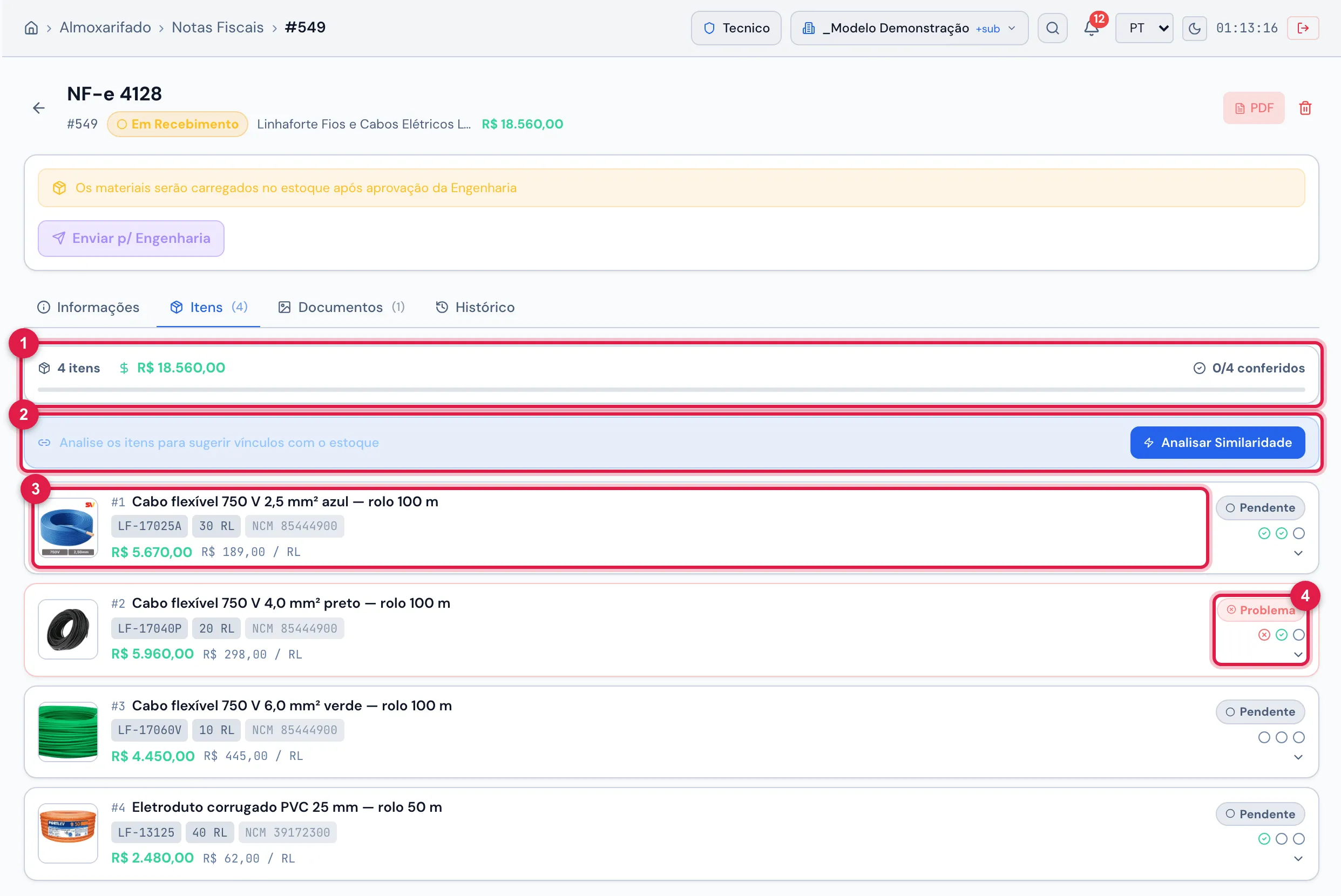Open the search magnifier icon
The image size is (1341, 896).
(x=1053, y=28)
